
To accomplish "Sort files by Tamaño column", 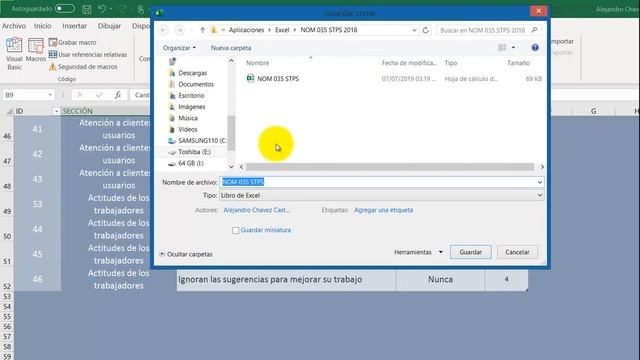I will [518, 63].
